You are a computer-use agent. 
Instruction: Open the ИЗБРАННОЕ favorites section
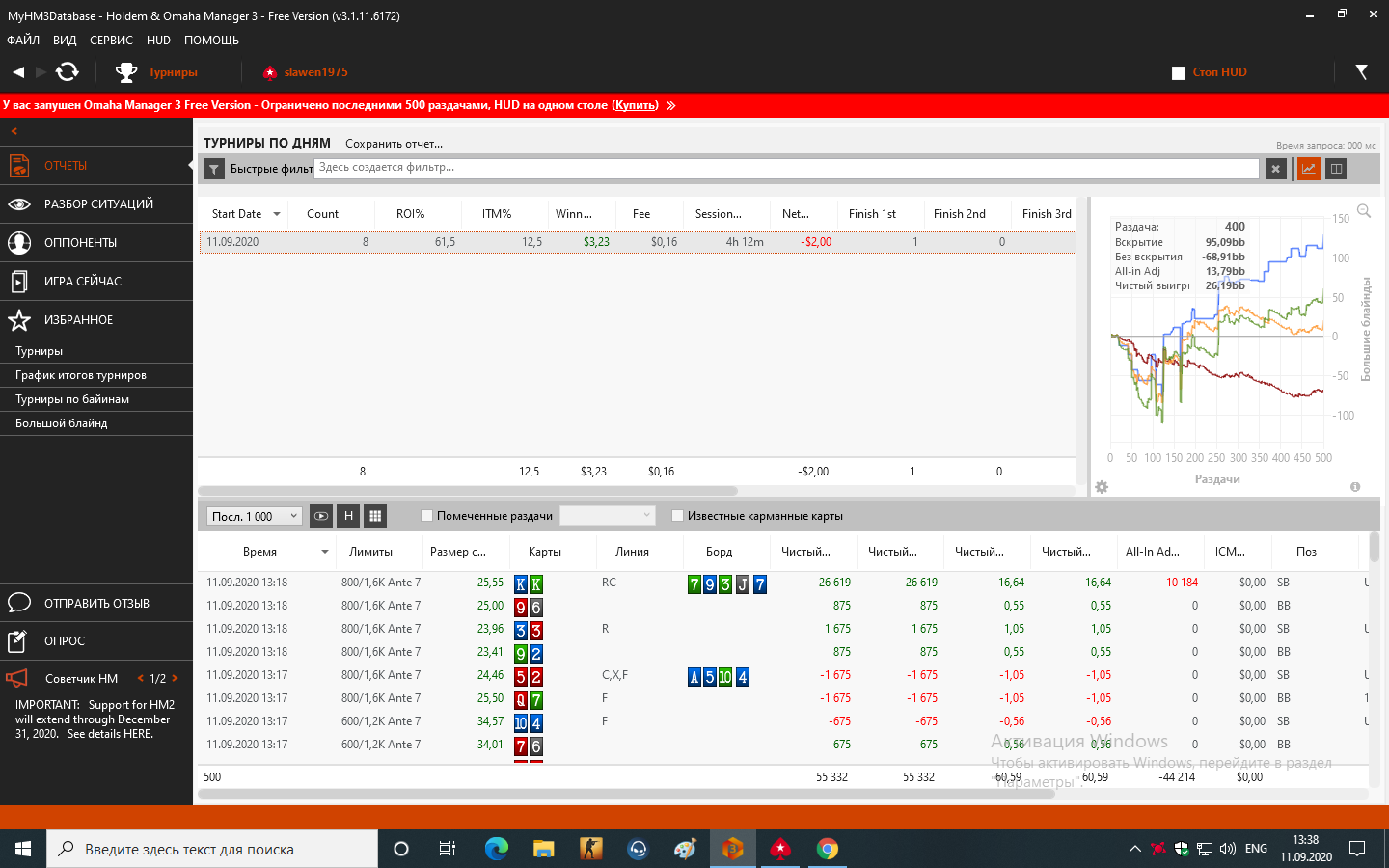click(x=96, y=320)
